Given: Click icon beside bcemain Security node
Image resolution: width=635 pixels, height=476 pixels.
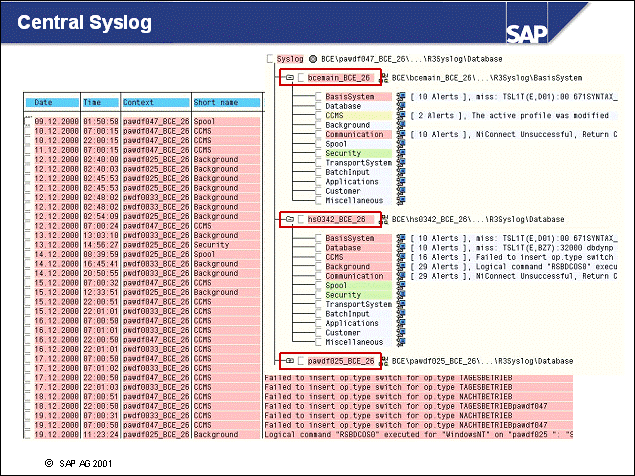Looking at the screenshot, I should (x=400, y=153).
